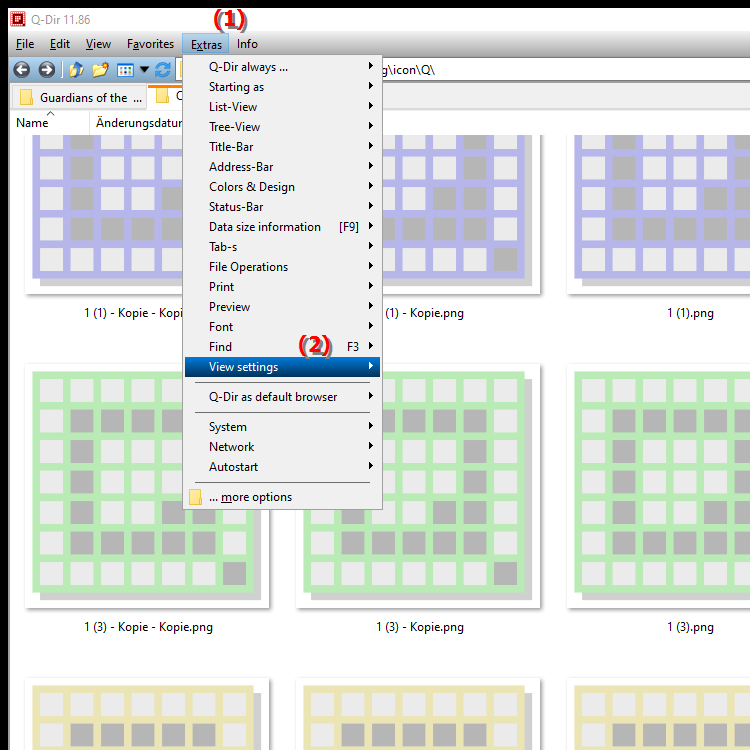This screenshot has height=750, width=750.
Task: Create new folder with the sparkle folder icon
Action: [x=100, y=70]
